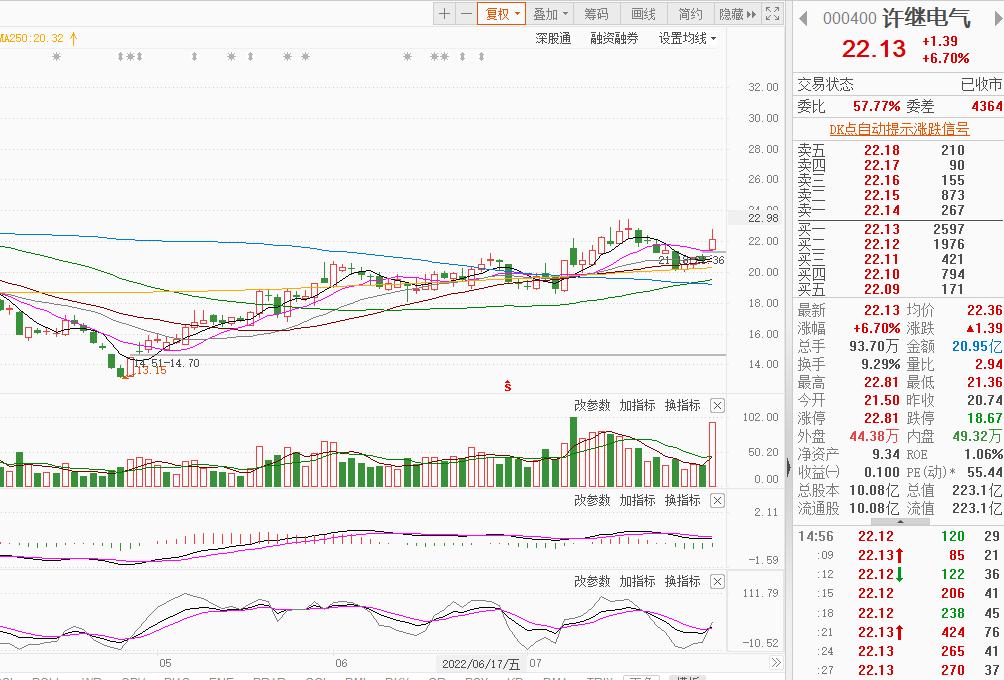Close the MACD indicator sub-panel
Viewport: 1004px width, 680px height.
click(717, 500)
